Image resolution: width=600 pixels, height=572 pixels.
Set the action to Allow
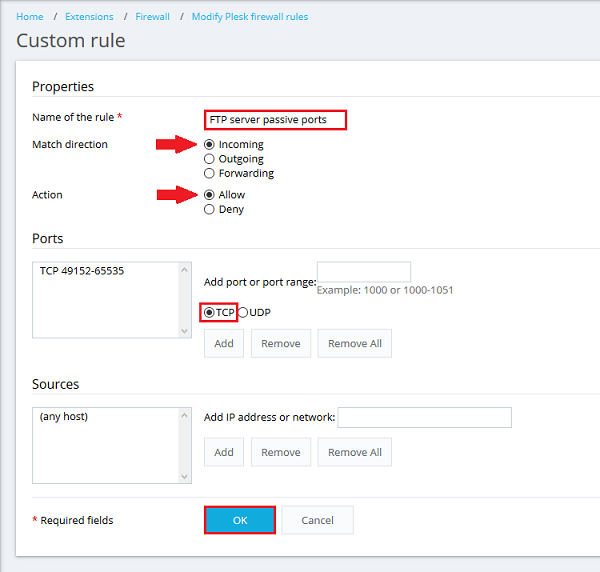209,195
